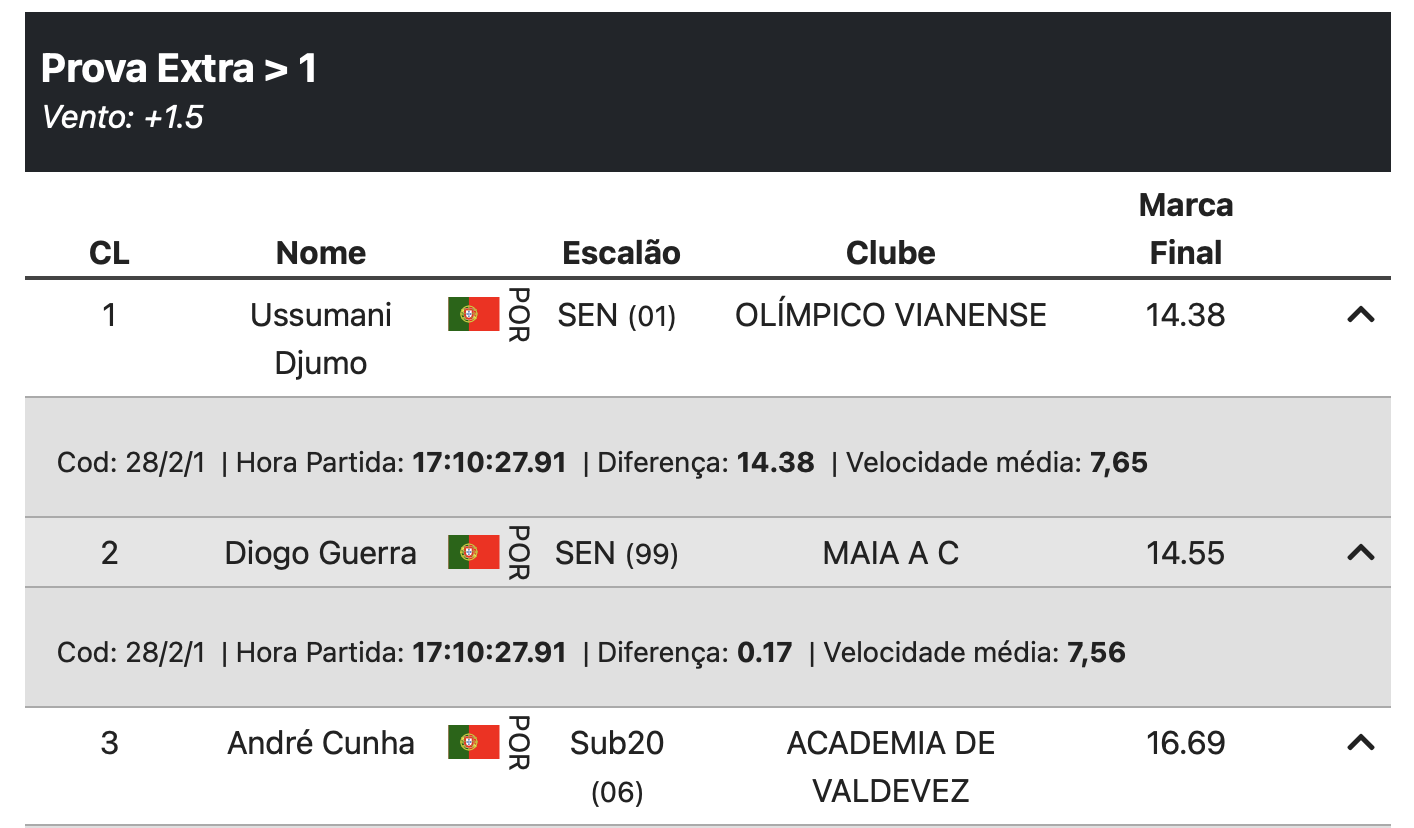Screen dimensions: 1414x828
Task: Click club OLÍMPICO VIANENSE
Action: tap(891, 315)
